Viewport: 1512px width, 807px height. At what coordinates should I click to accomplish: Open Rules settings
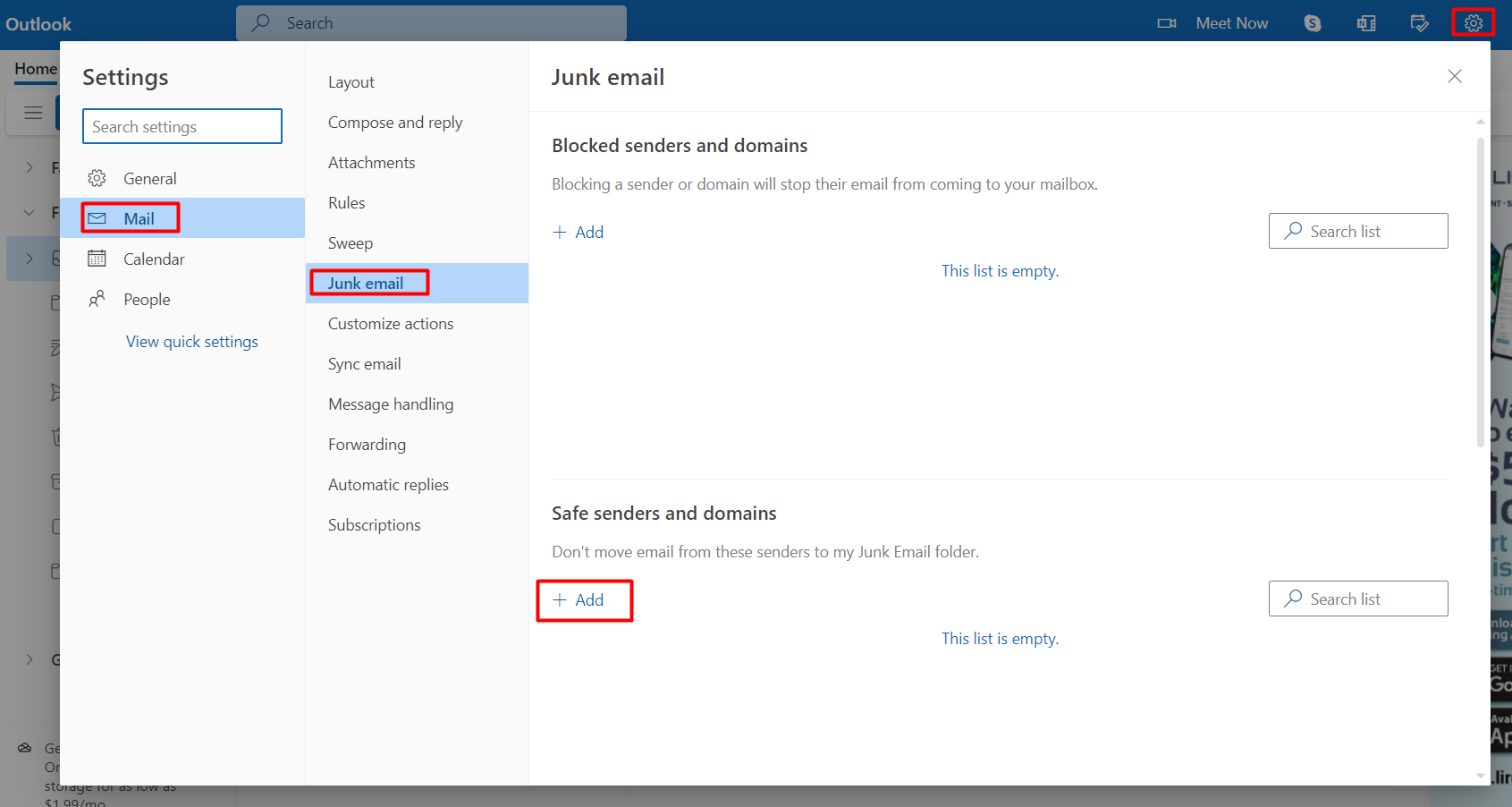(x=417, y=203)
